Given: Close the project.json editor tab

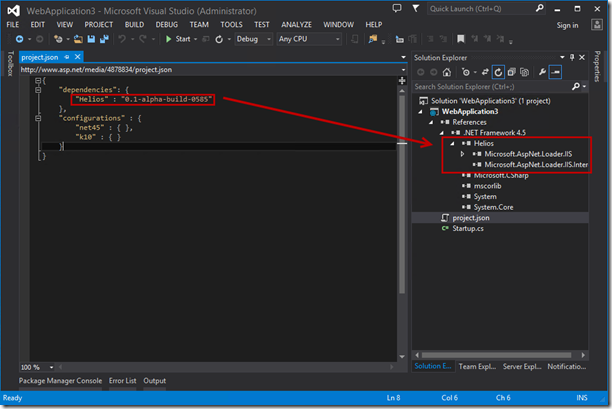Looking at the screenshot, I should click(x=78, y=57).
